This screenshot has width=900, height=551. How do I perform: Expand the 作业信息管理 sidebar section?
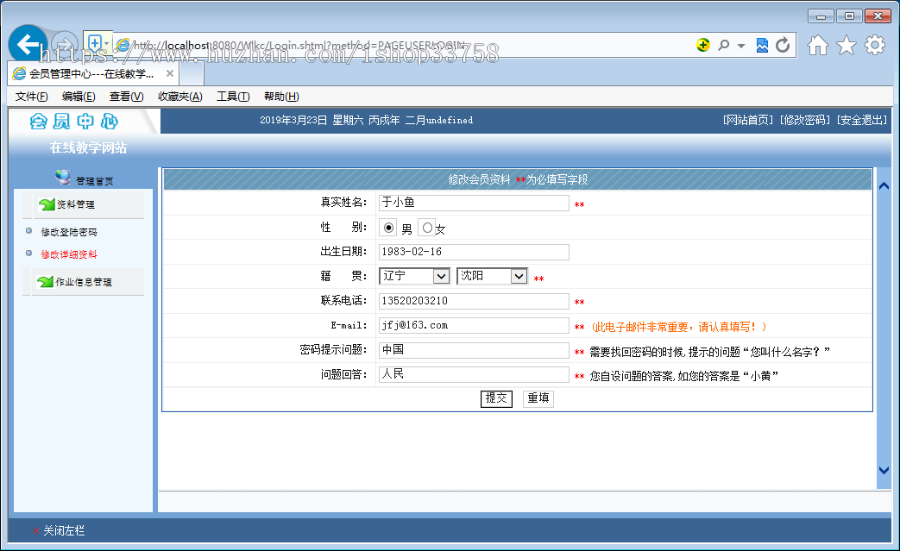pyautogui.click(x=84, y=282)
